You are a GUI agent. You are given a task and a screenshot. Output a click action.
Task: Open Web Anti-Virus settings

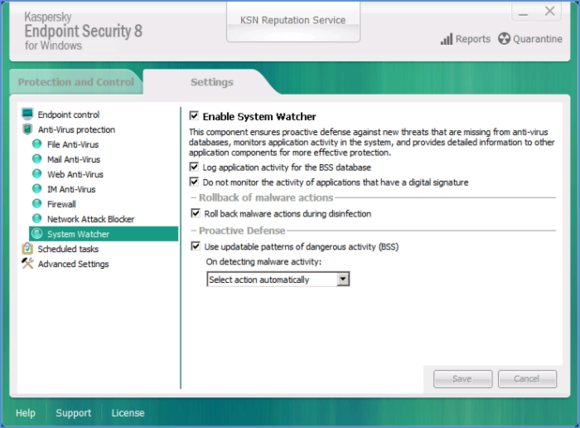75,174
